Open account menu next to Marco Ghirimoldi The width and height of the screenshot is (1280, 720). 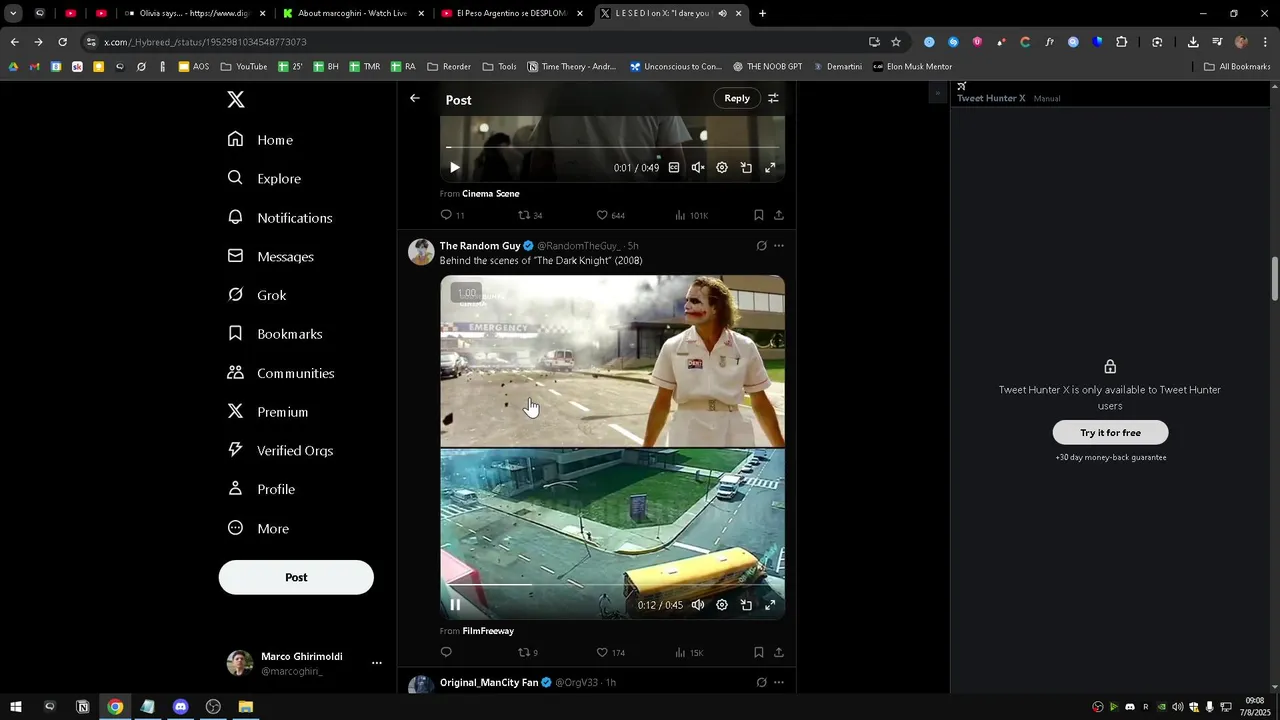pos(376,663)
